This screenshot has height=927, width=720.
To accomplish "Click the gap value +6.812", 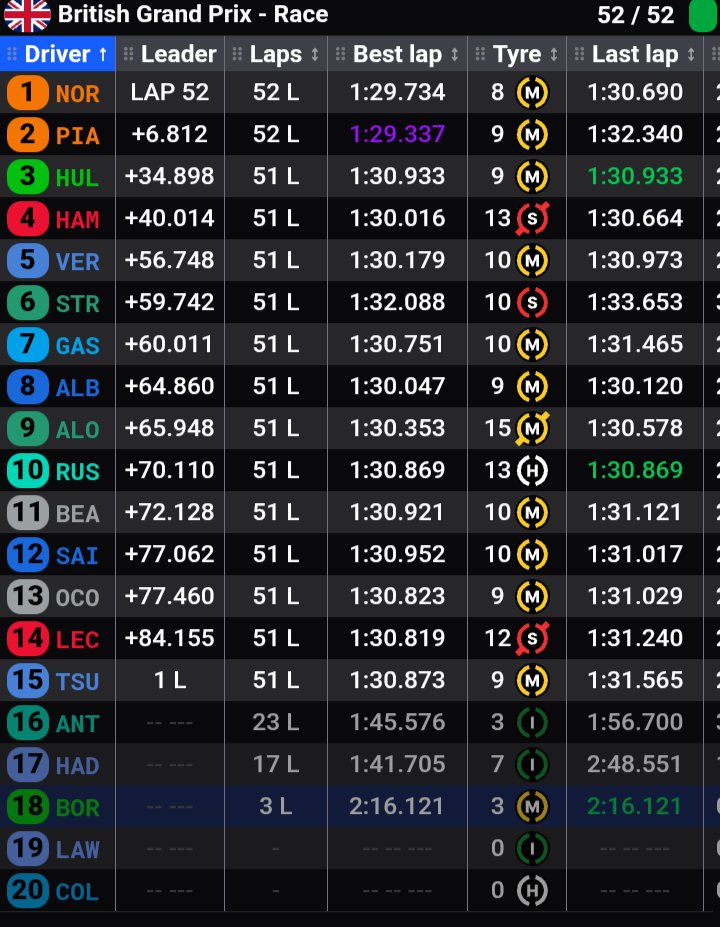I will coord(170,134).
